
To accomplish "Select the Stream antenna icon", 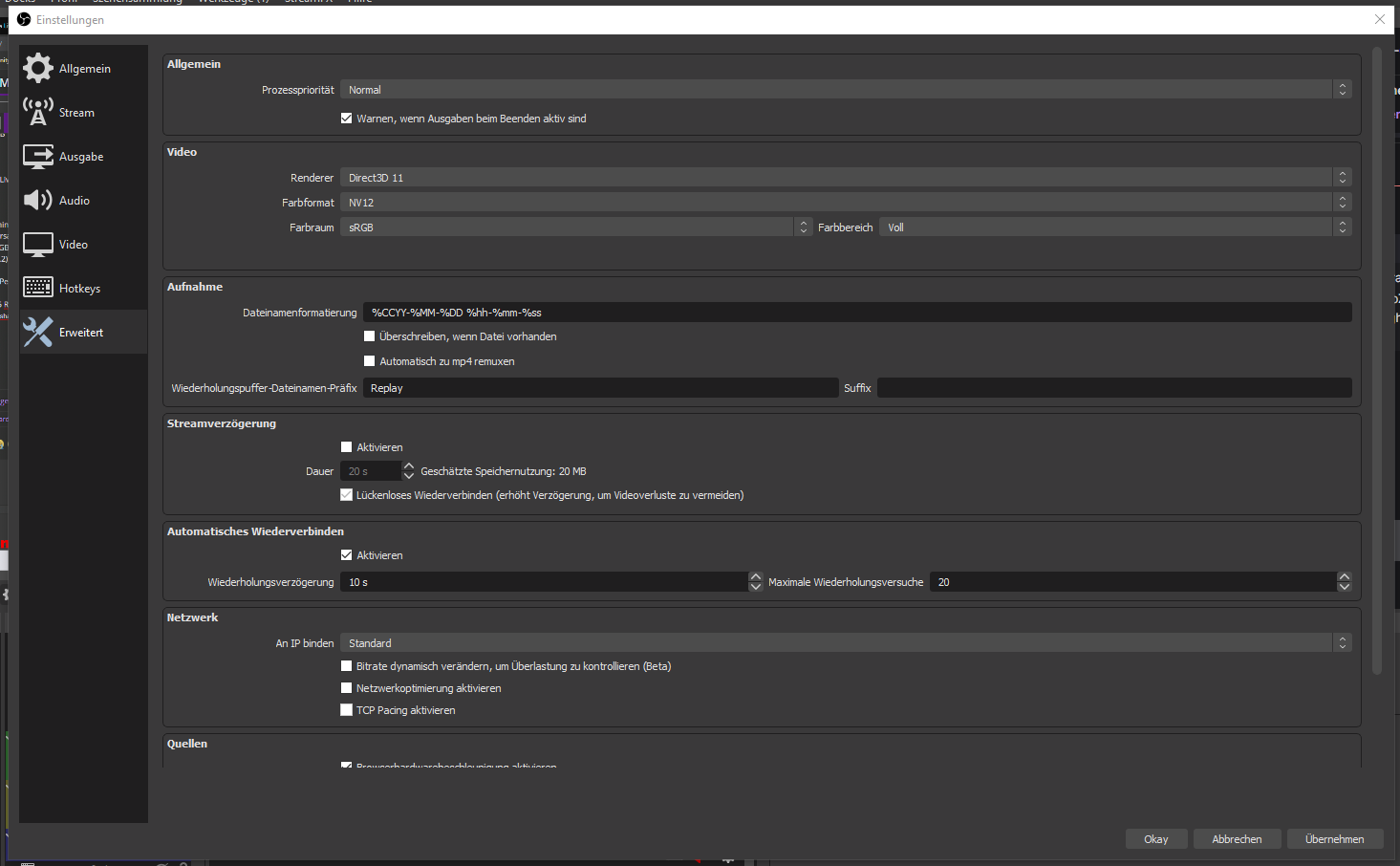I will (x=38, y=113).
